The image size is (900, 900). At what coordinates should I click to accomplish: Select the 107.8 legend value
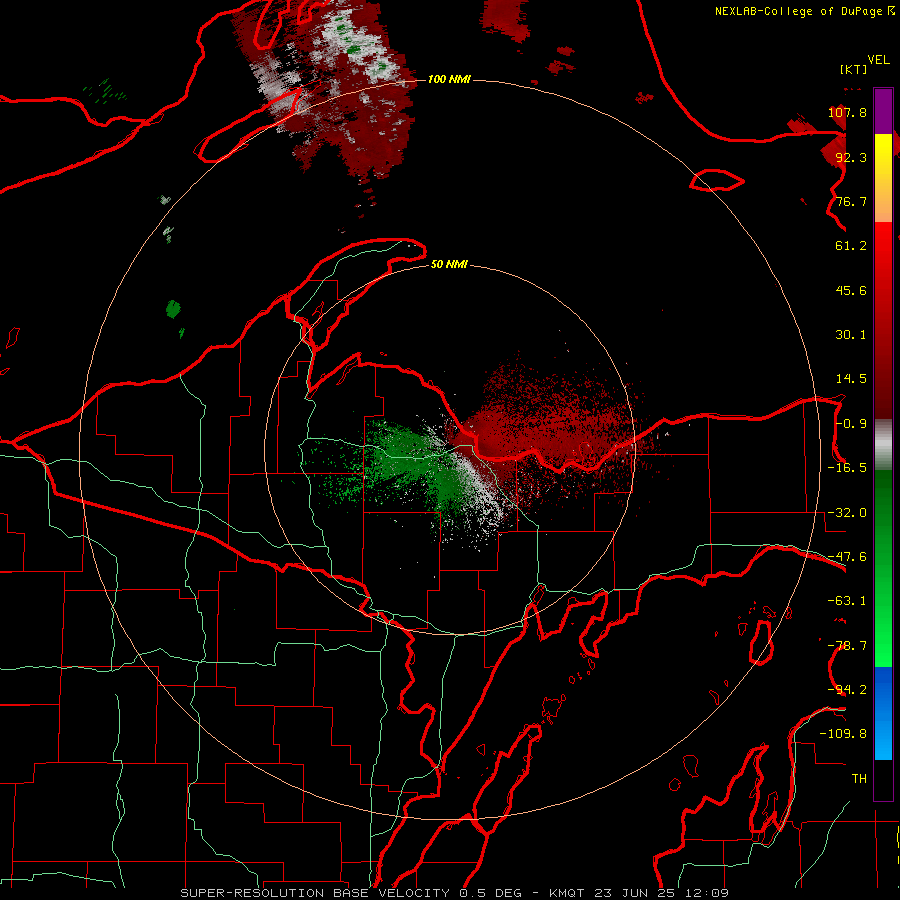coord(847,112)
